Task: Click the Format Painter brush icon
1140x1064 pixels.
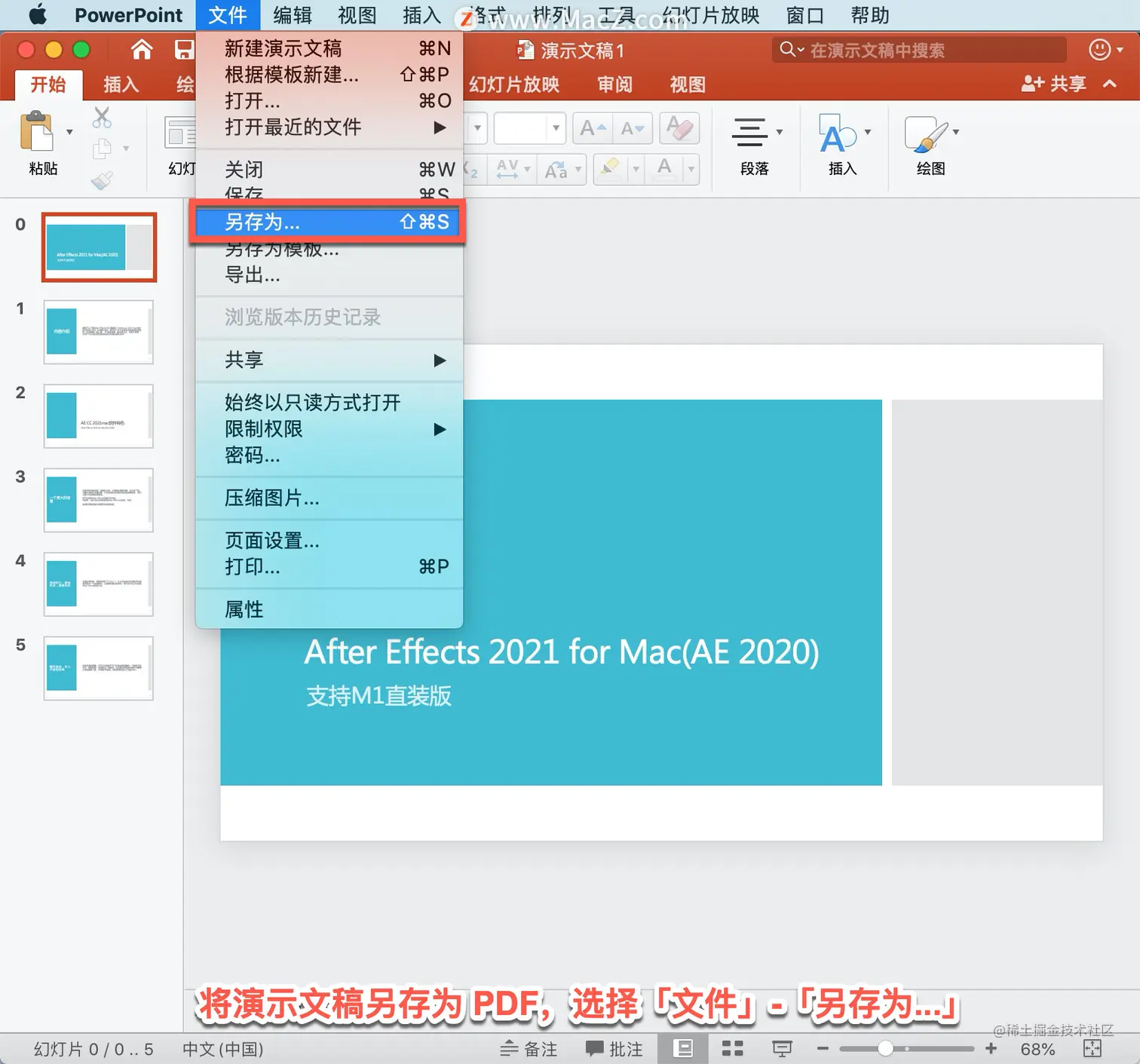Action: point(102,180)
